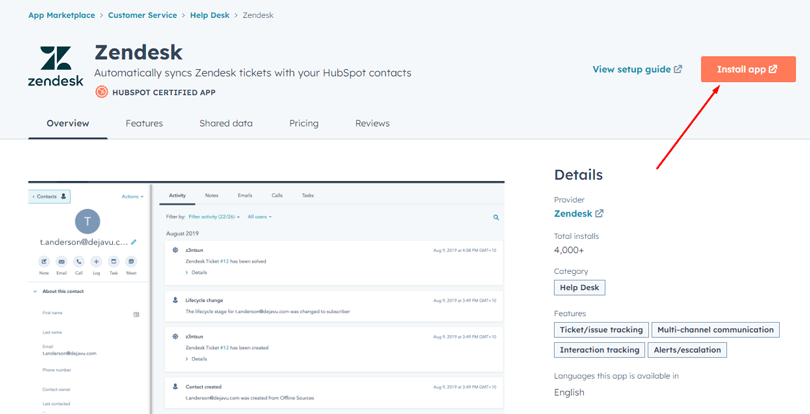
Task: Open Help Desk breadcrumb link
Action: (x=210, y=15)
